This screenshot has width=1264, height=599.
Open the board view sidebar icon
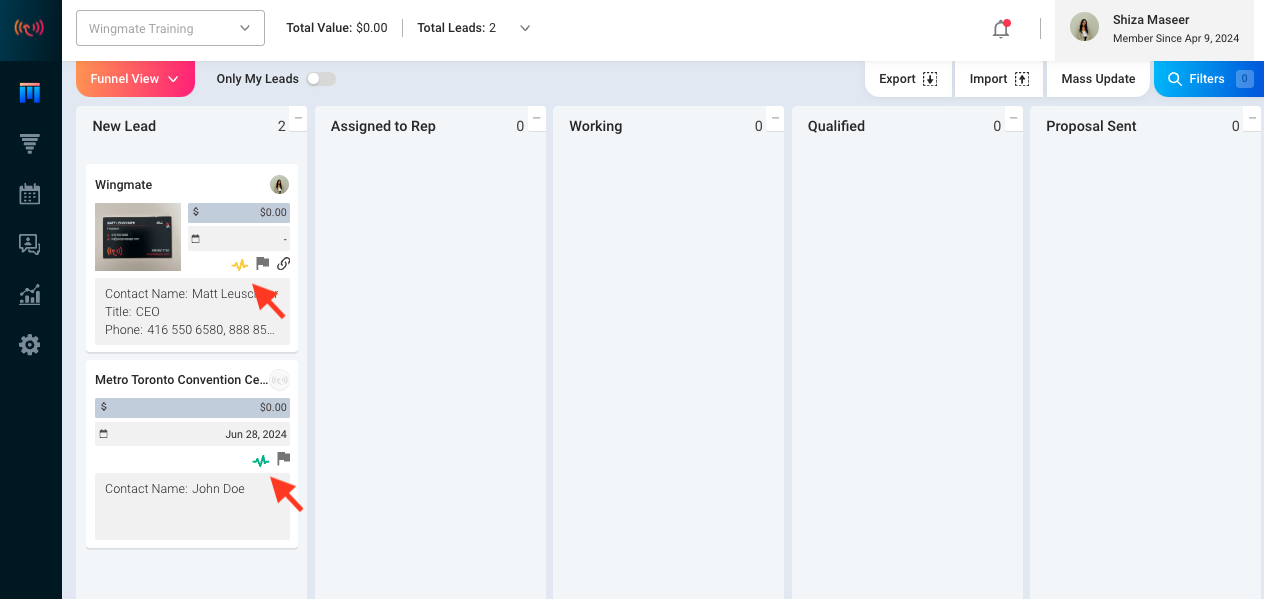(x=30, y=93)
